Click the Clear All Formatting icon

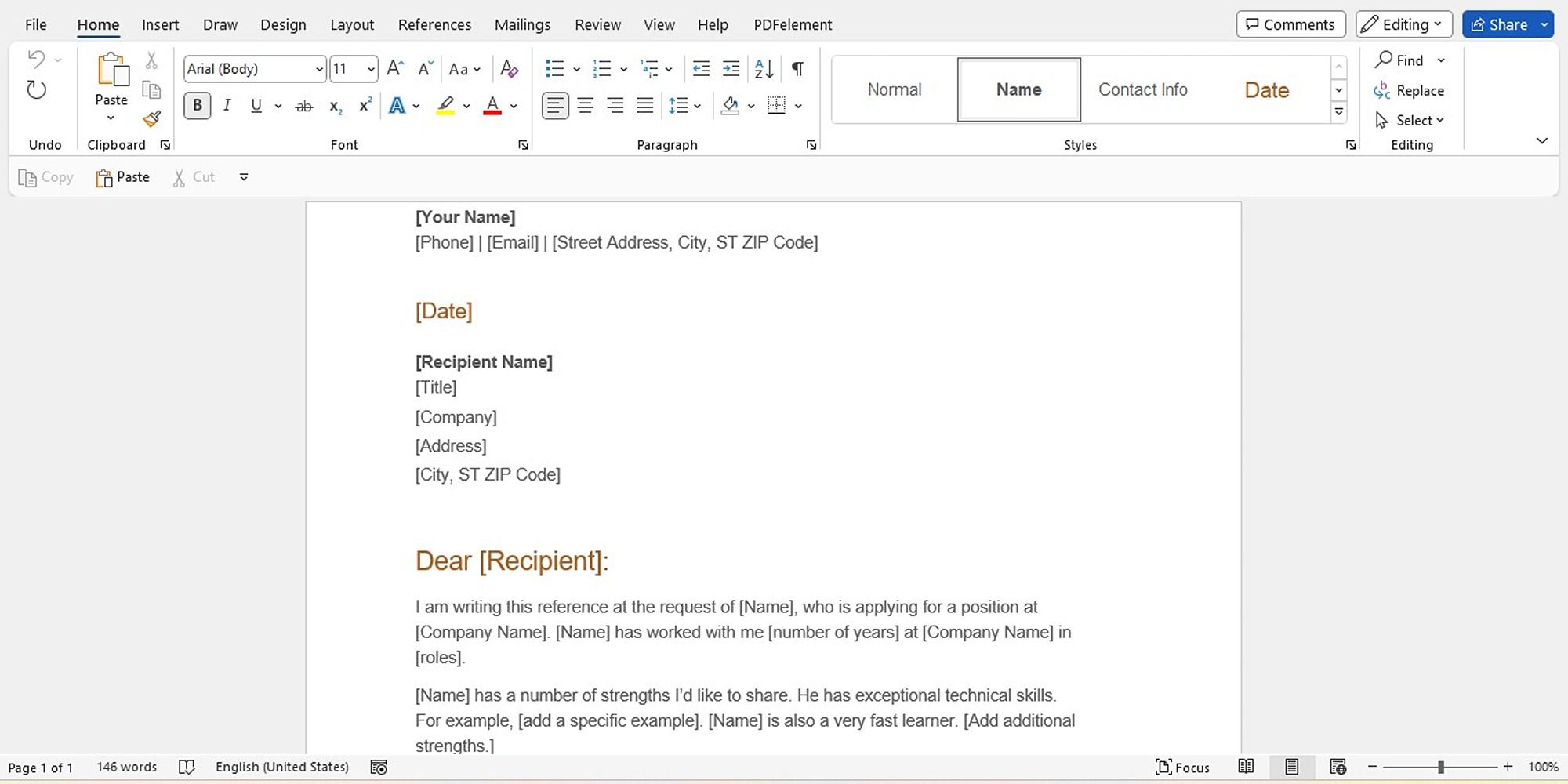tap(509, 69)
